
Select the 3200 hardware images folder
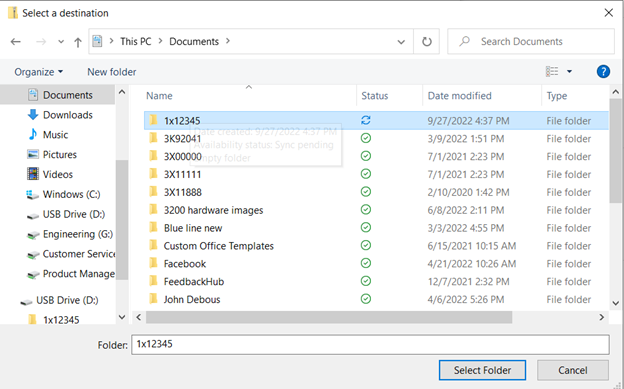tap(213, 210)
